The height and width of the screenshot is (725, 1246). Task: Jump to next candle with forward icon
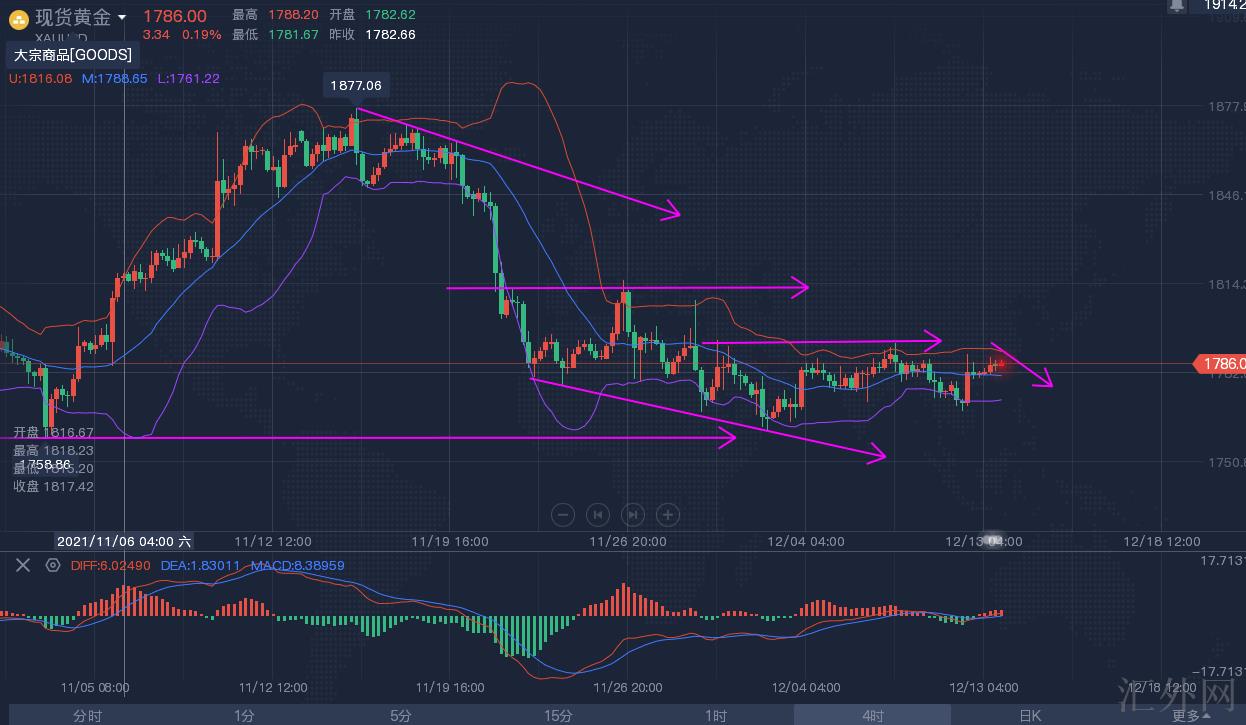pyautogui.click(x=633, y=515)
